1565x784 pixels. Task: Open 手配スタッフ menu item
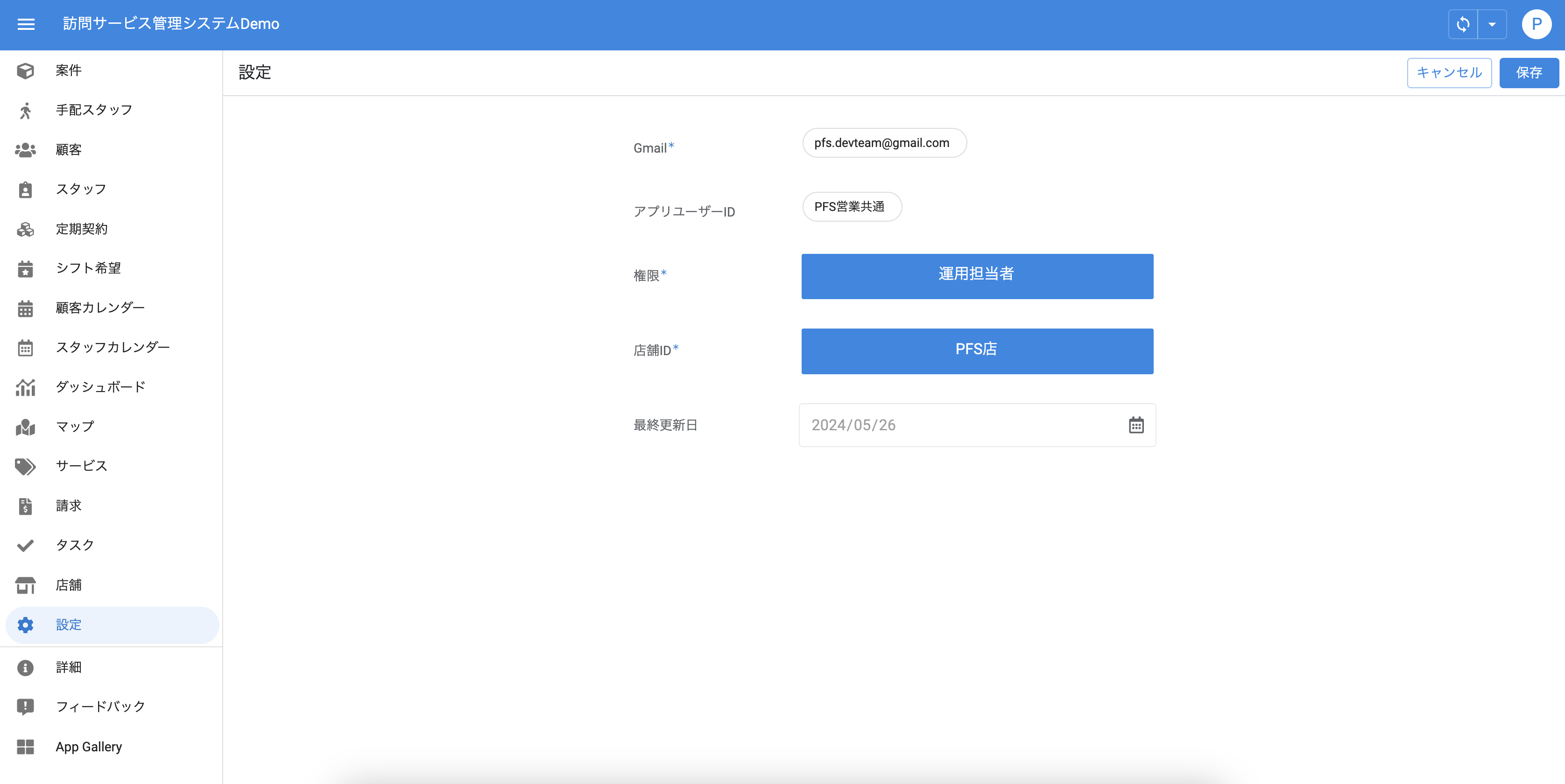(x=112, y=110)
